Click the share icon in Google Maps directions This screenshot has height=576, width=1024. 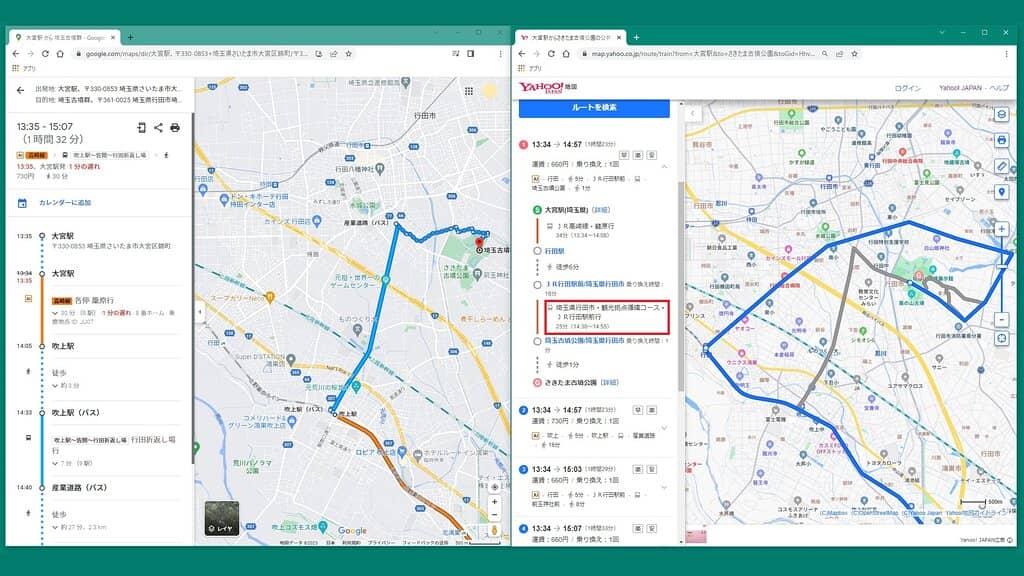click(x=158, y=128)
